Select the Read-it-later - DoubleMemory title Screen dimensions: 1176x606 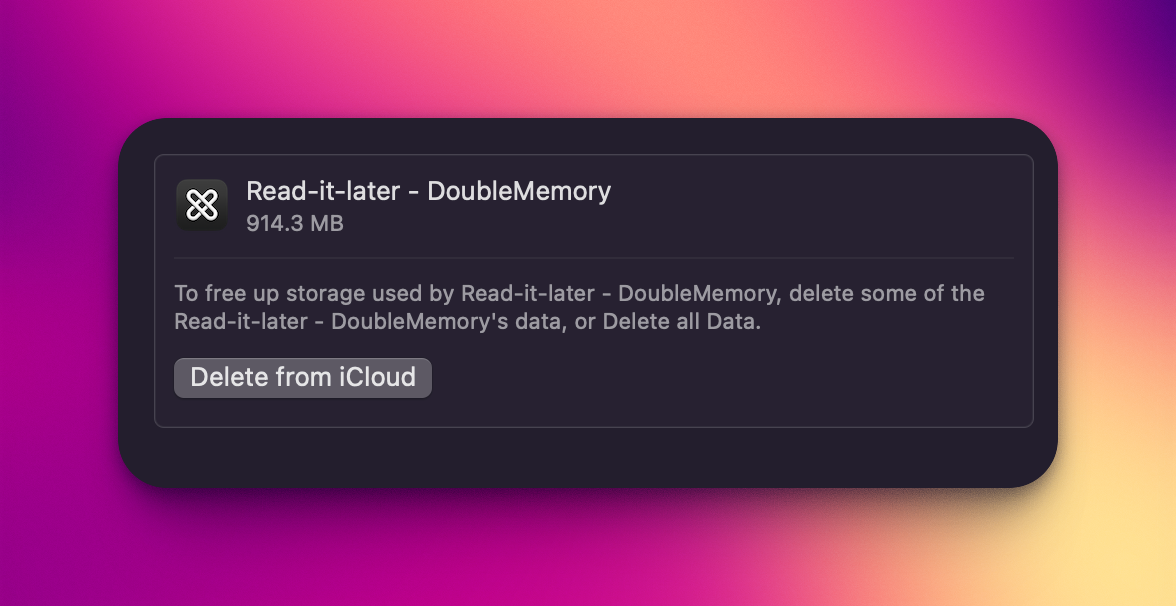tap(428, 191)
